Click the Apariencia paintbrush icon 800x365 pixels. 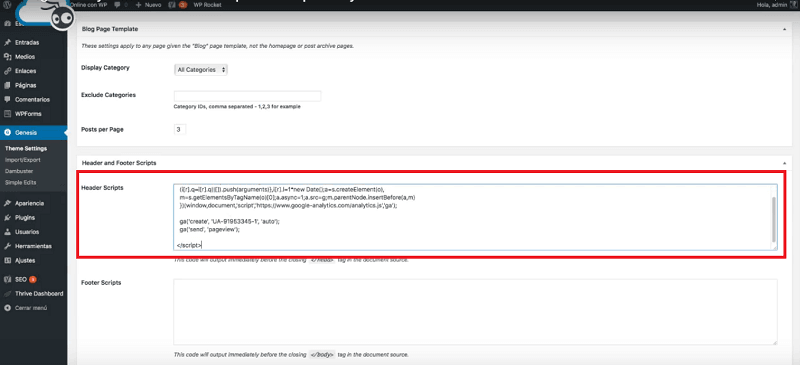click(x=7, y=203)
